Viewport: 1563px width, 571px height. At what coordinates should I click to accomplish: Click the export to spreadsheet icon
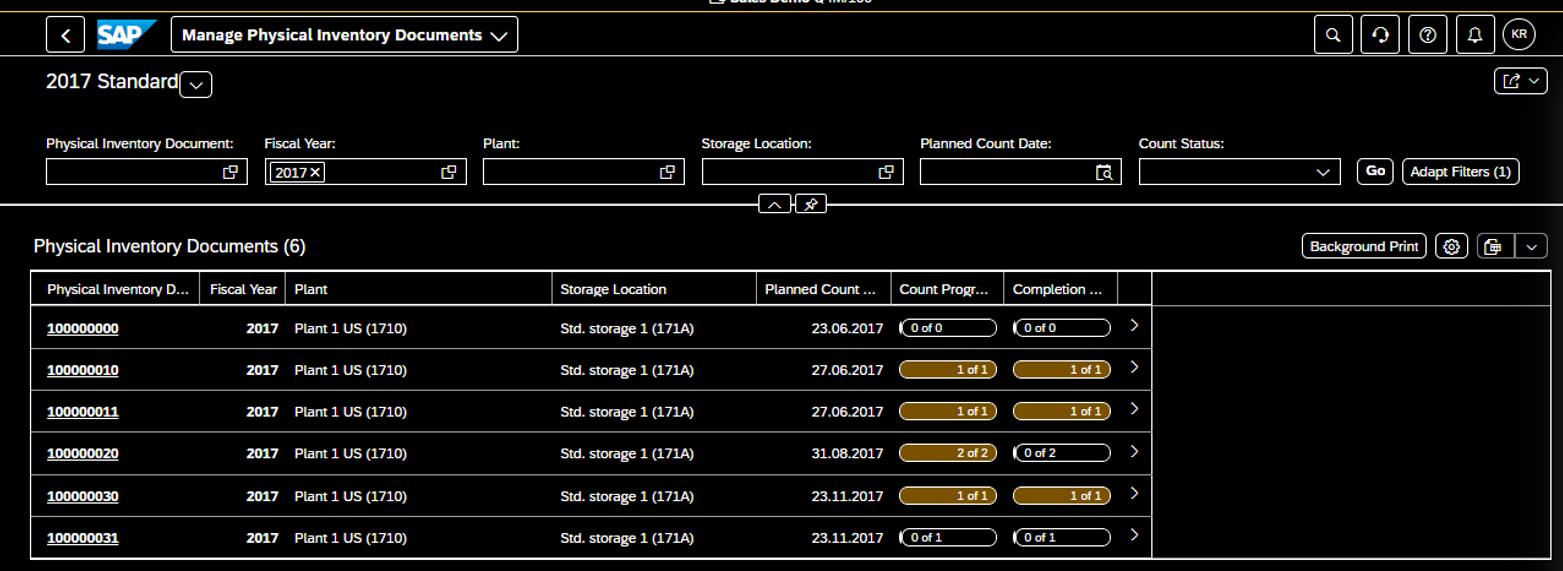(1494, 246)
